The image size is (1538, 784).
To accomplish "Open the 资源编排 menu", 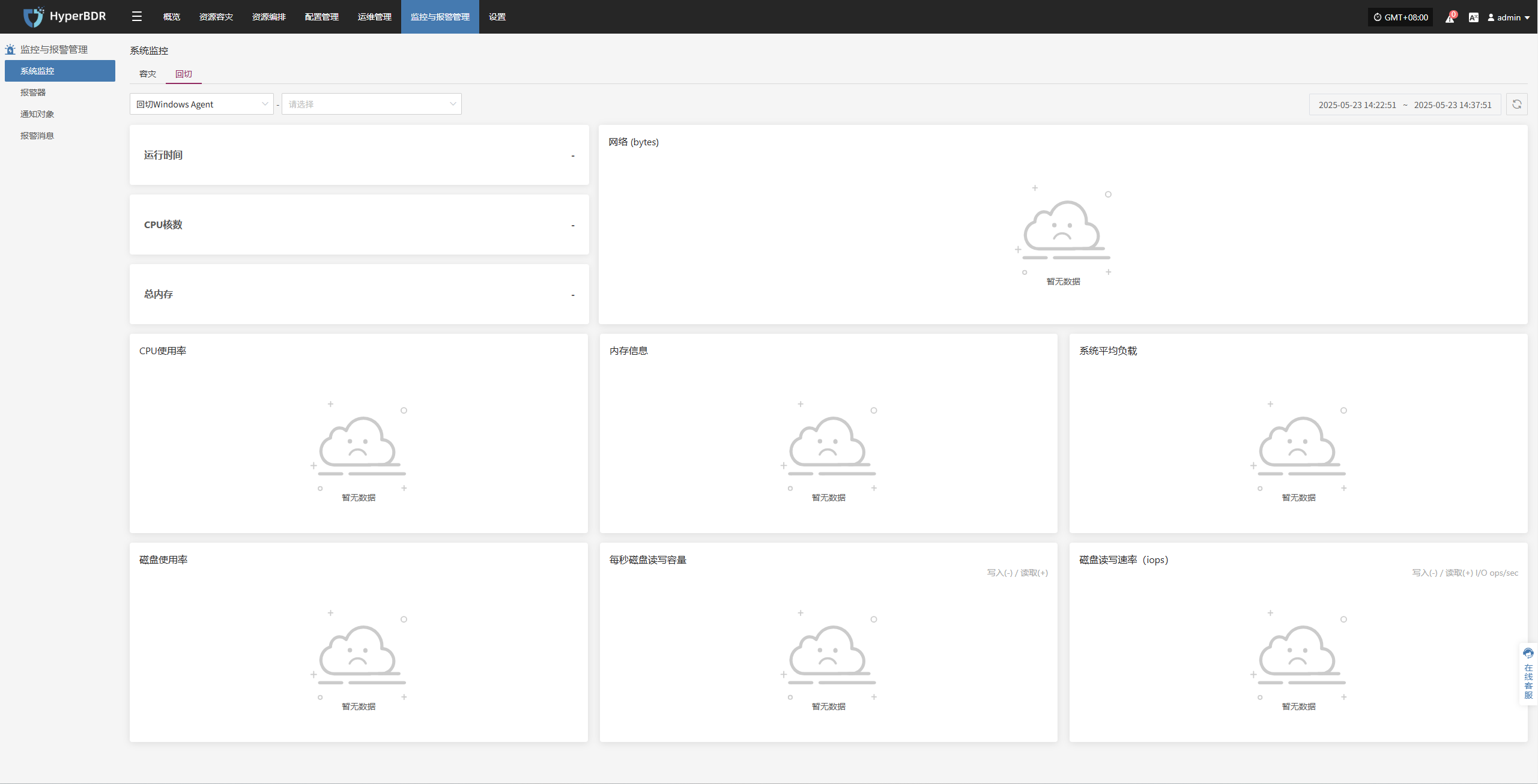I will click(269, 17).
